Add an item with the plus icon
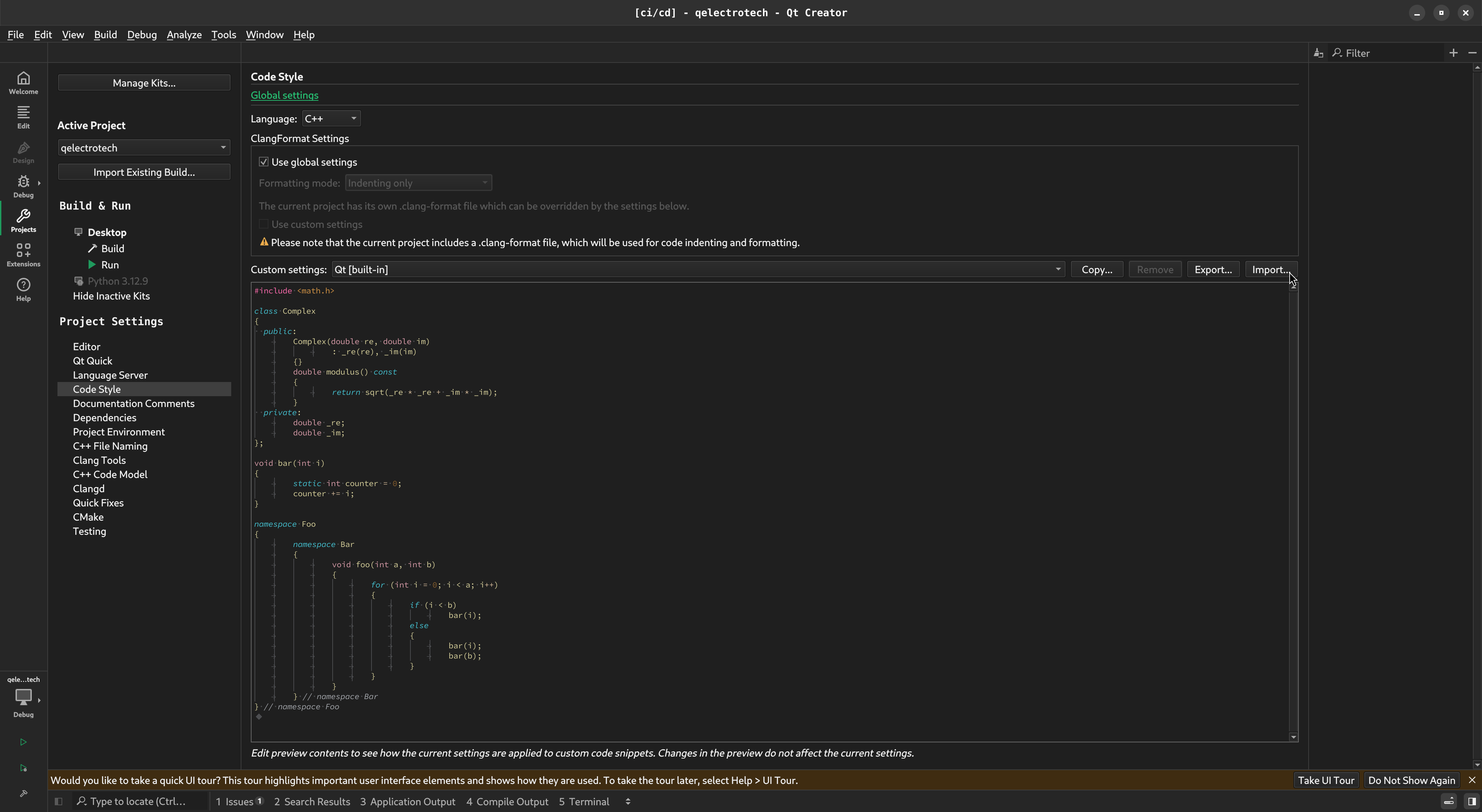This screenshot has width=1482, height=812. pos(1453,53)
